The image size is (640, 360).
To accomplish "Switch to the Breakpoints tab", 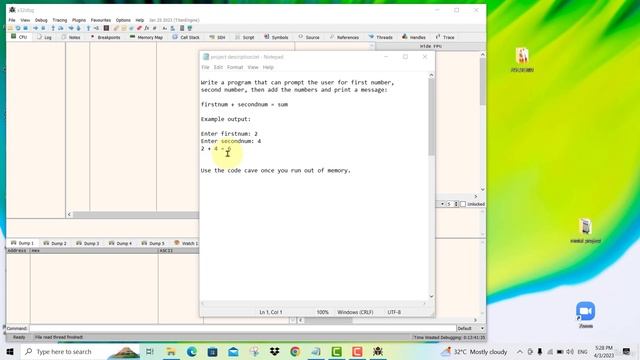I will (x=105, y=37).
